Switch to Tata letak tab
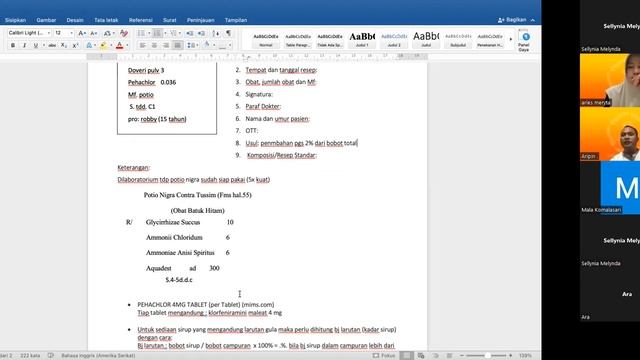640x360 pixels. click(106, 20)
